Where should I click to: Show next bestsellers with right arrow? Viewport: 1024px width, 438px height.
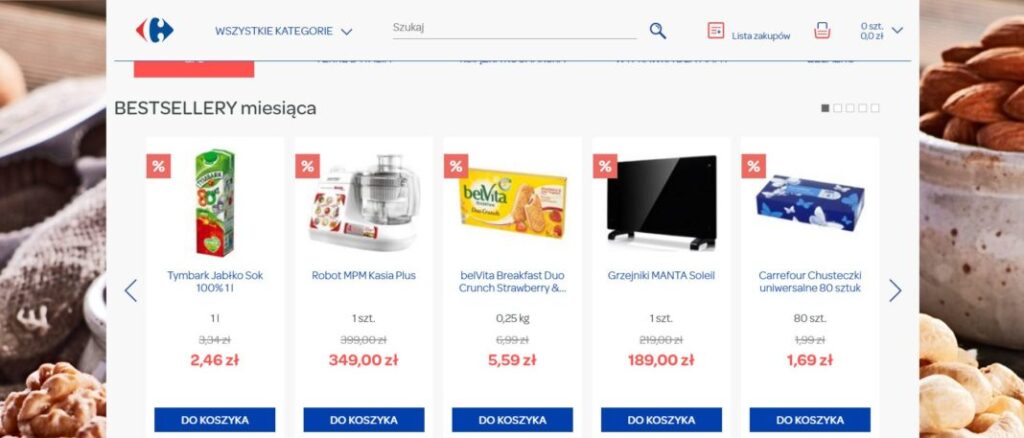895,290
